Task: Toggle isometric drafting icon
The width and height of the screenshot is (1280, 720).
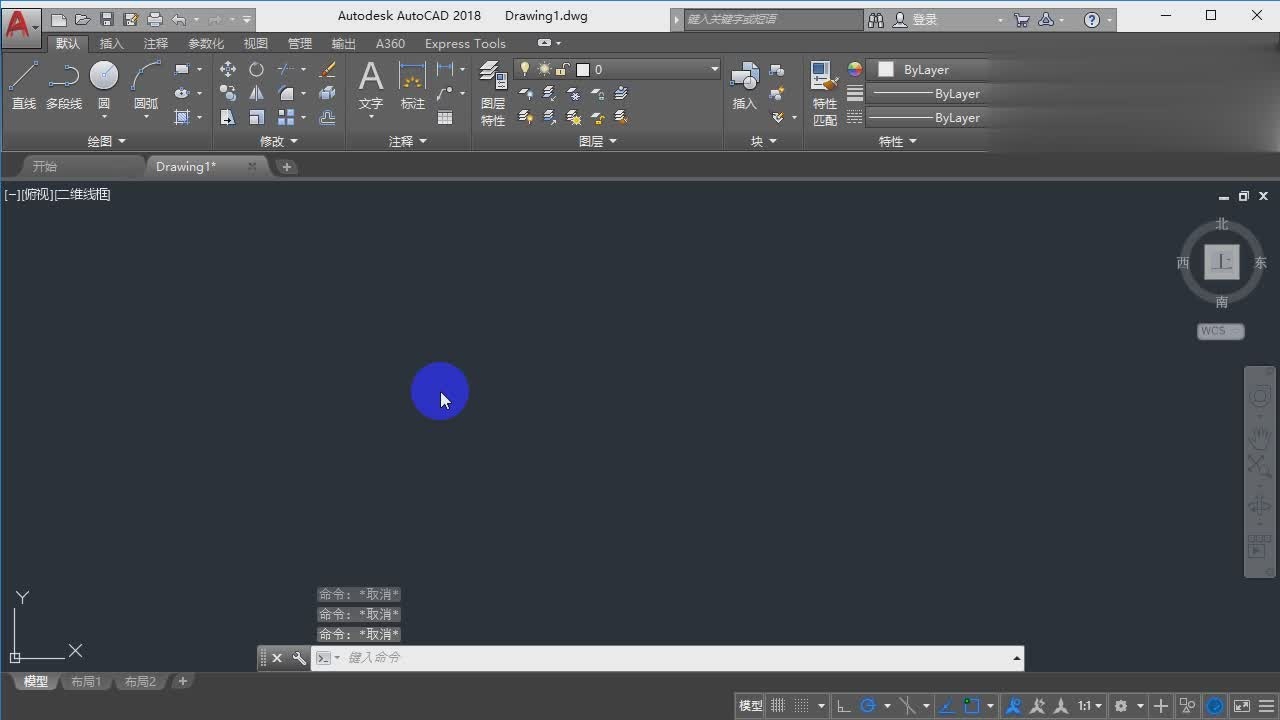Action: coord(909,706)
